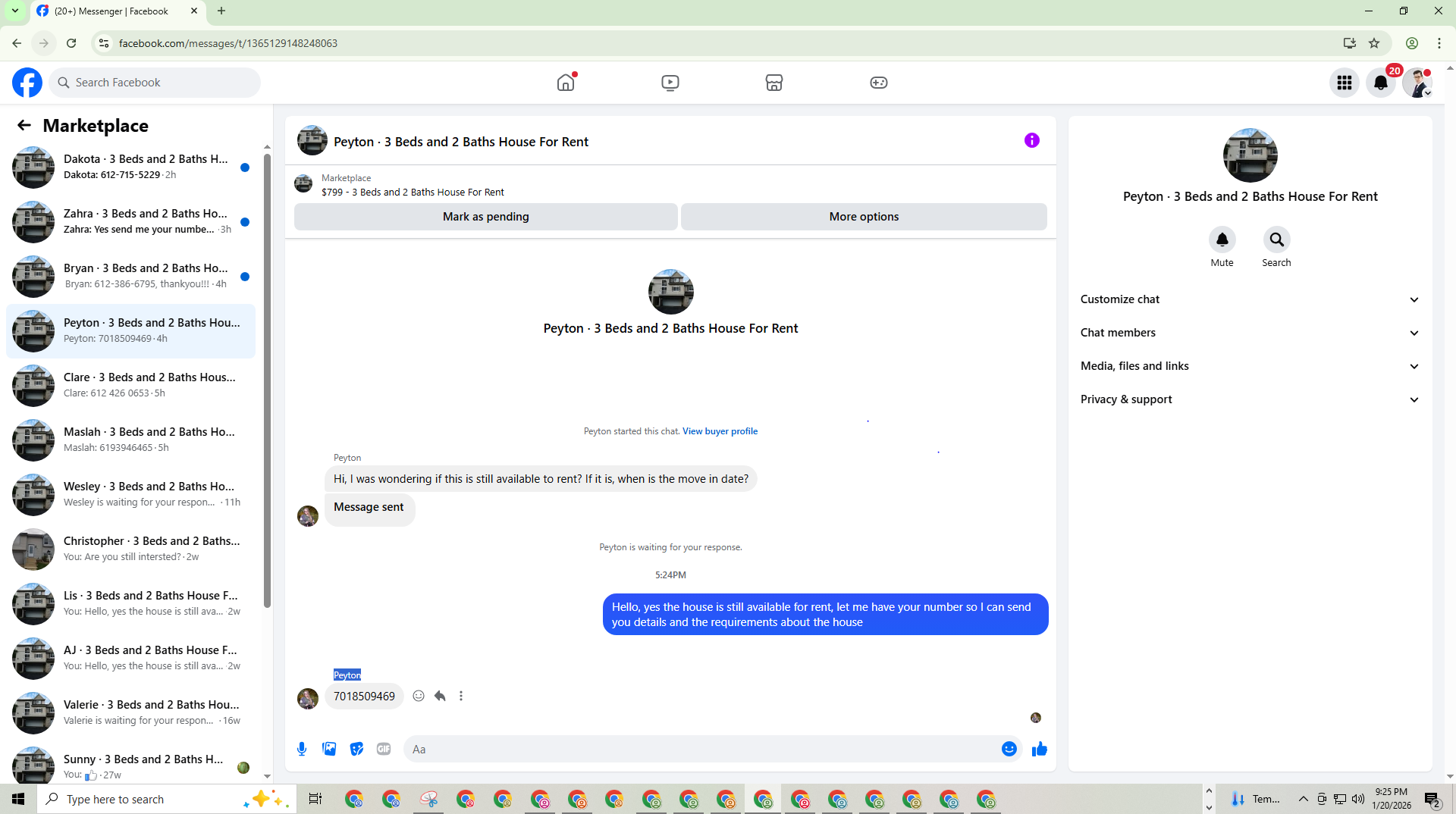Open the Facebook home logo
The width and height of the screenshot is (1456, 814).
(27, 83)
